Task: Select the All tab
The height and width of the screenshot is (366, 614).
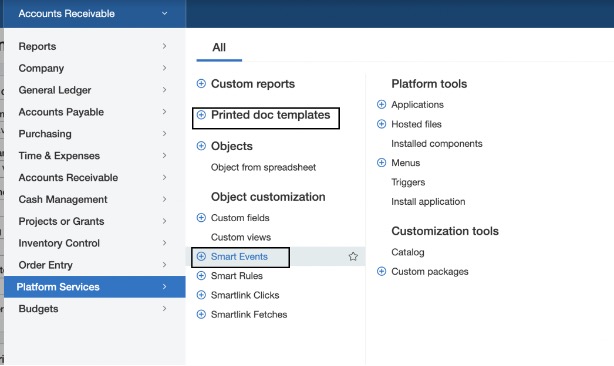Action: coord(219,48)
